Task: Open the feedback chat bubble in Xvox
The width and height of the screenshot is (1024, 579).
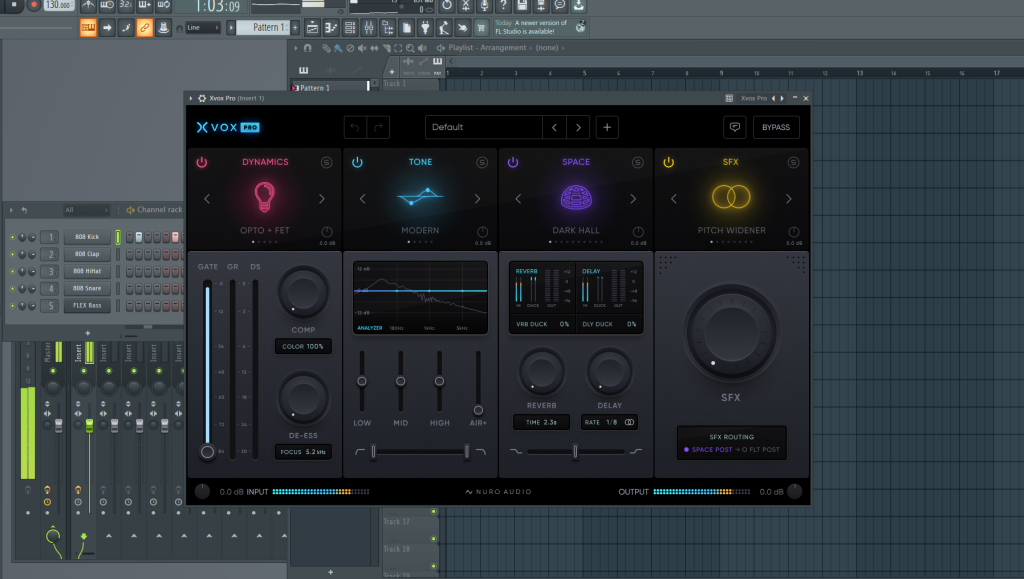Action: coord(735,127)
